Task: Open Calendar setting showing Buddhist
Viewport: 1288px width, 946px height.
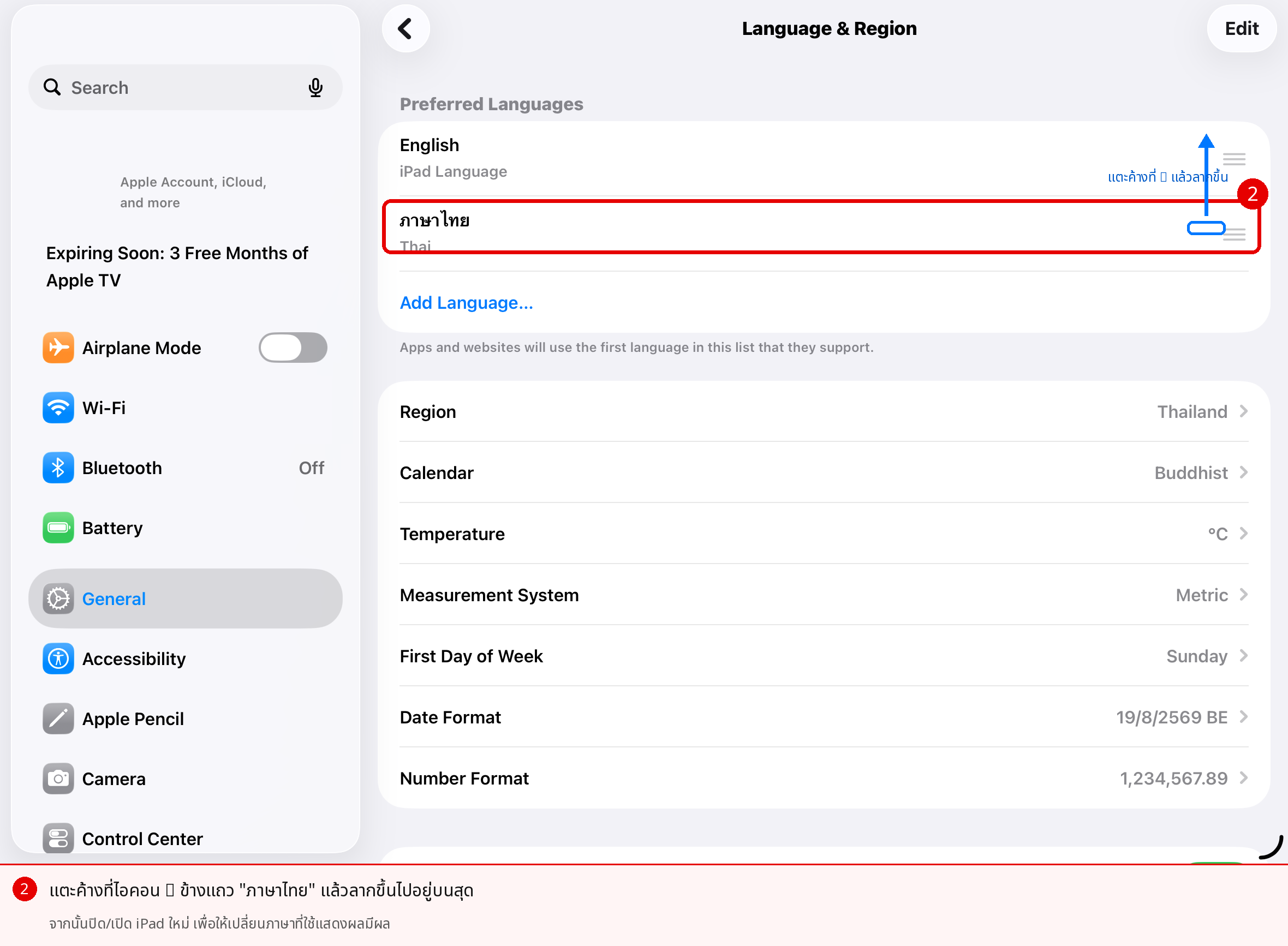Action: 824,472
